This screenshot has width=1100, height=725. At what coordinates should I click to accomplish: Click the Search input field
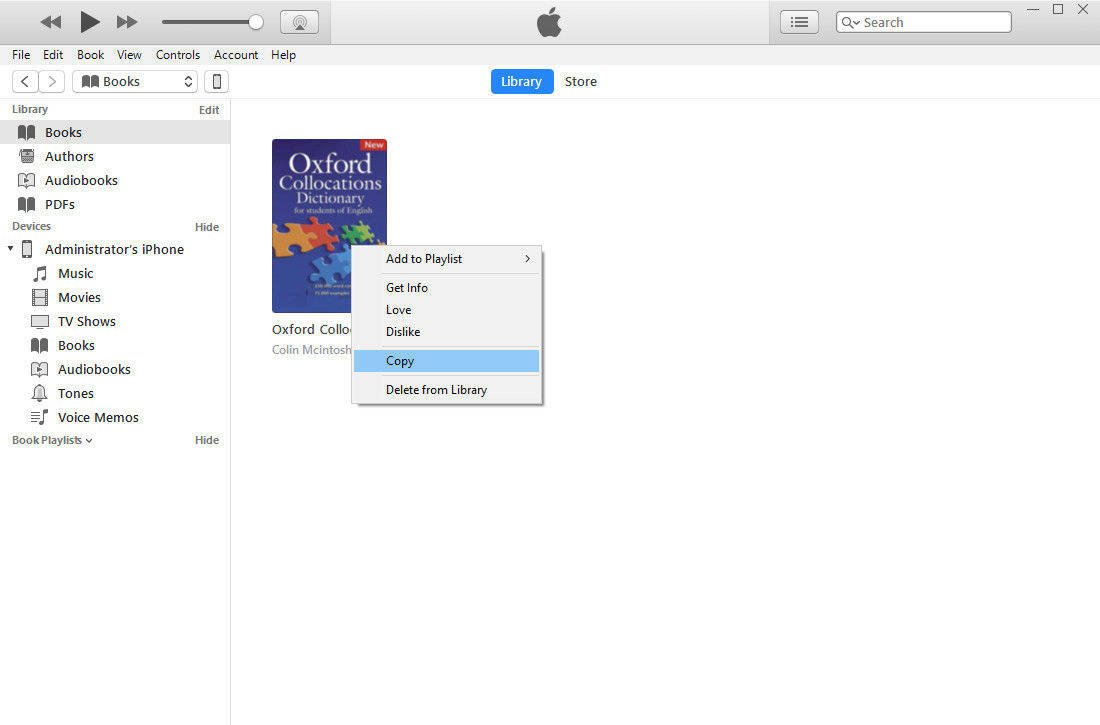click(x=924, y=22)
